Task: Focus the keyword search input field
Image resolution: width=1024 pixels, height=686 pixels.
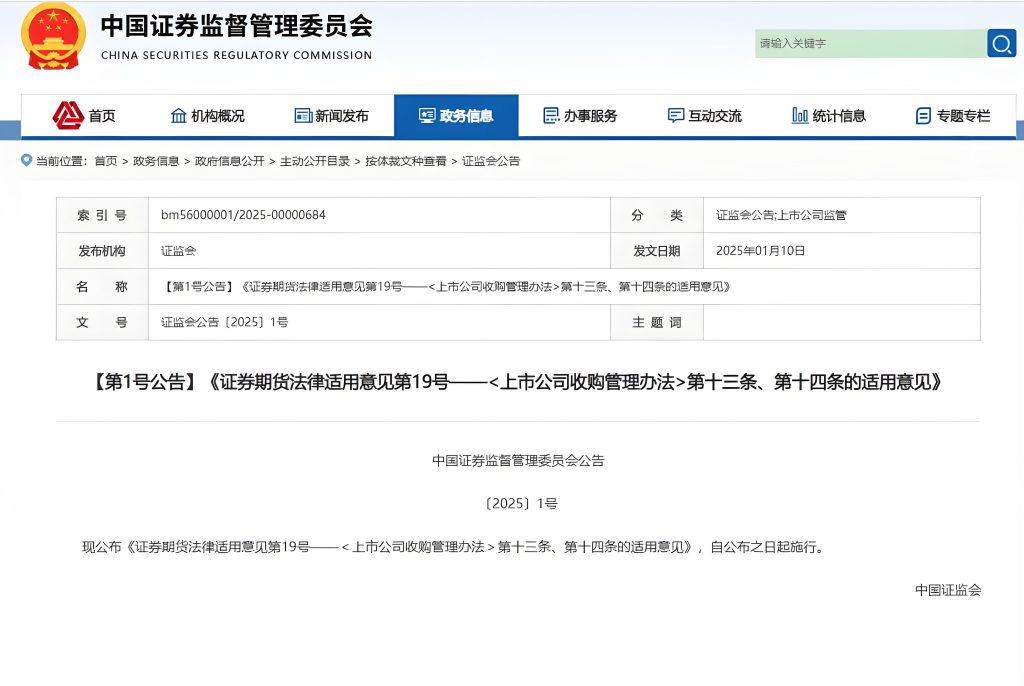Action: (871, 43)
